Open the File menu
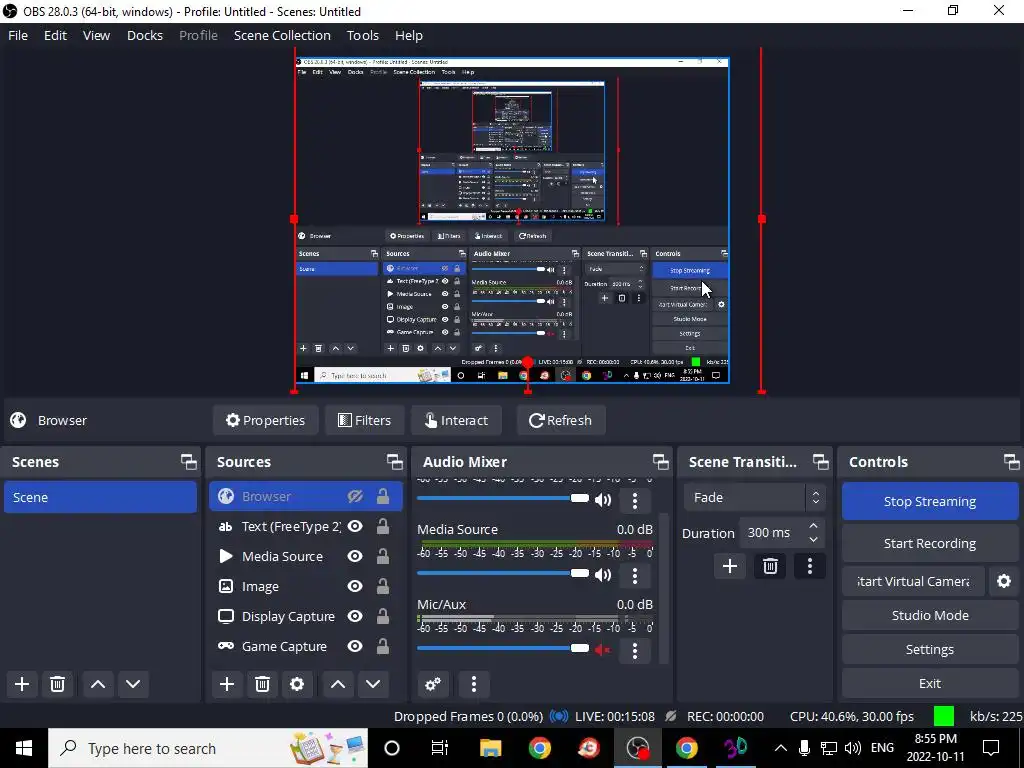 tap(18, 35)
